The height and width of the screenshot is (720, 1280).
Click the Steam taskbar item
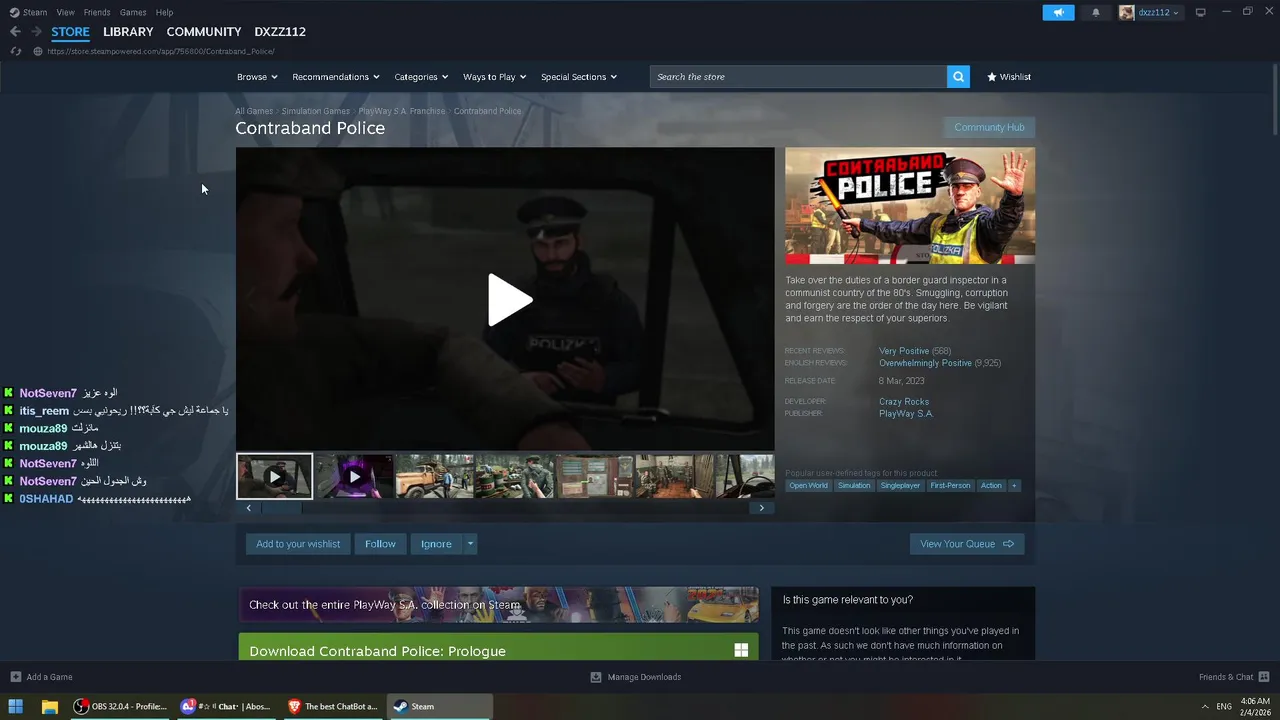pos(440,706)
